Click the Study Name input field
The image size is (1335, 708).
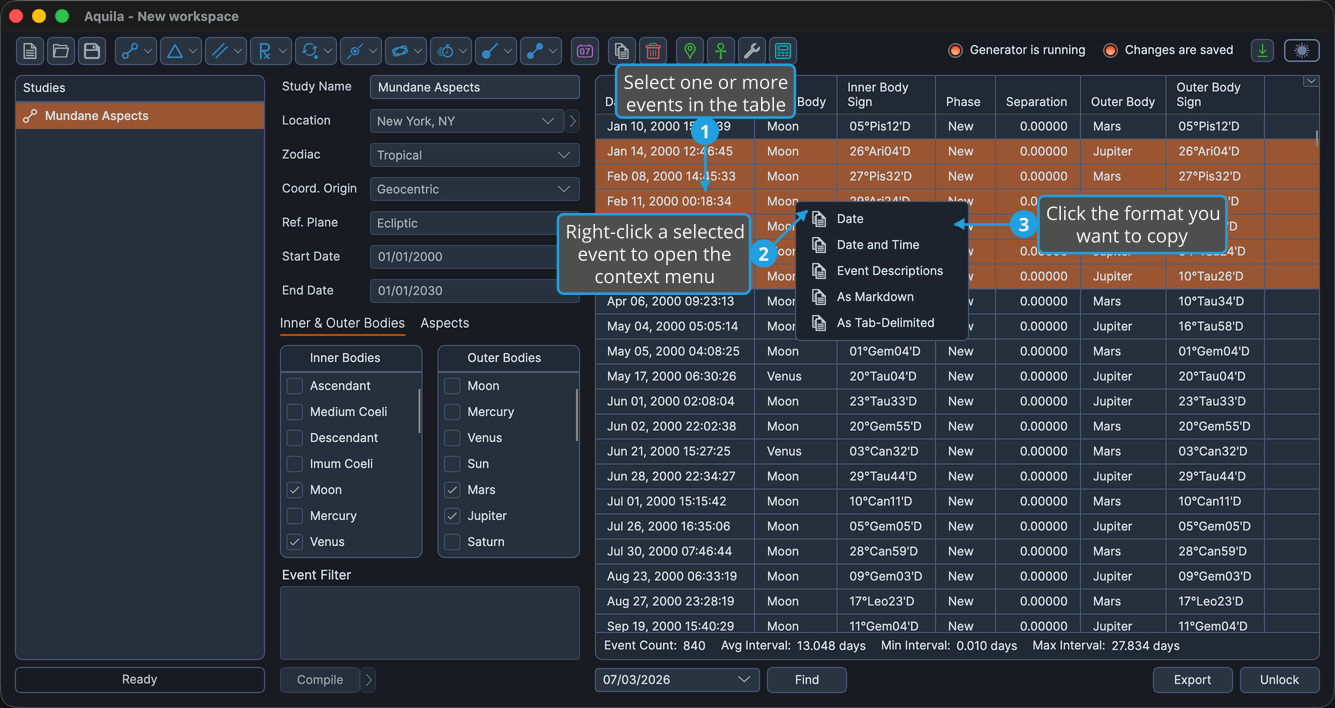(475, 87)
